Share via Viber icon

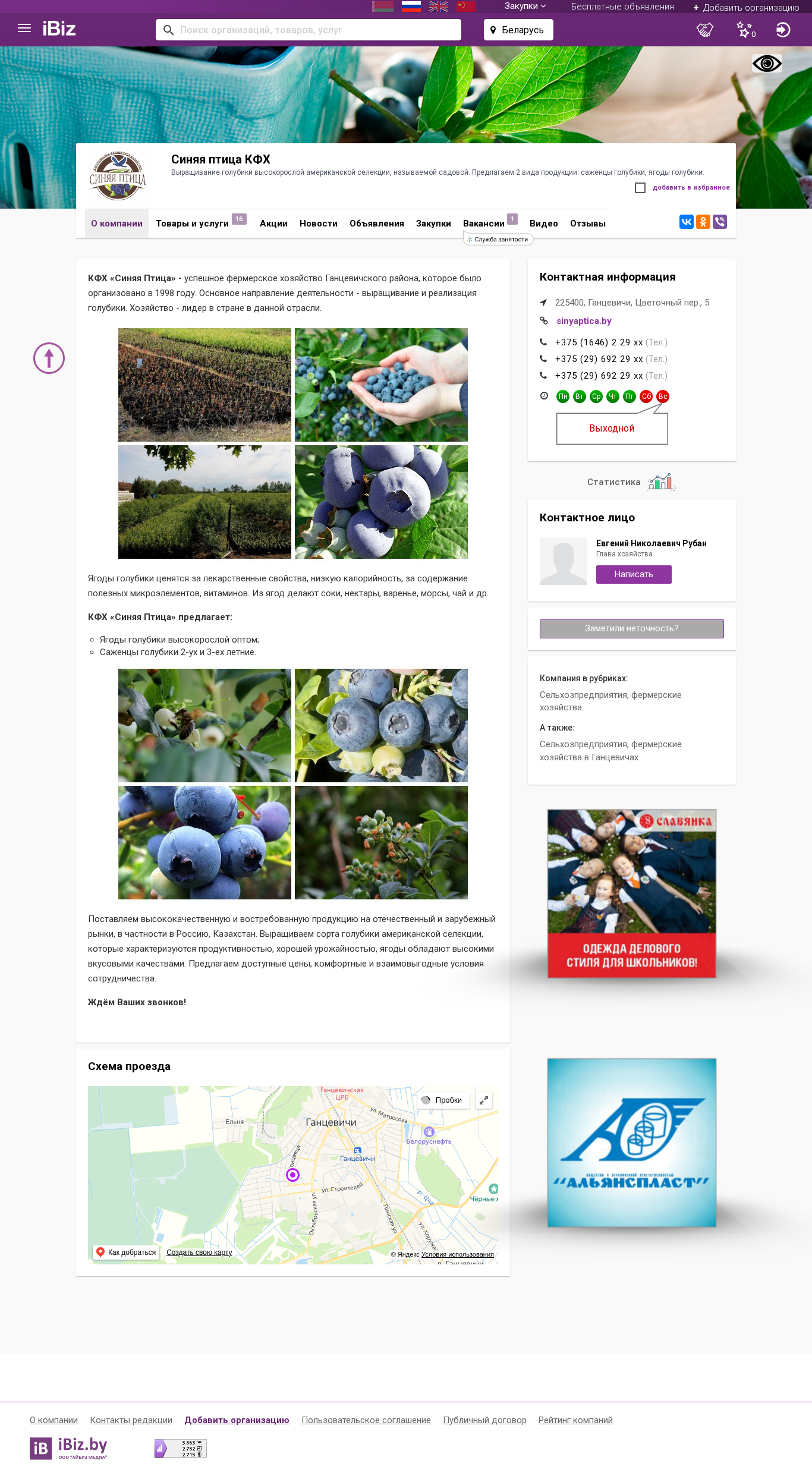pos(720,222)
